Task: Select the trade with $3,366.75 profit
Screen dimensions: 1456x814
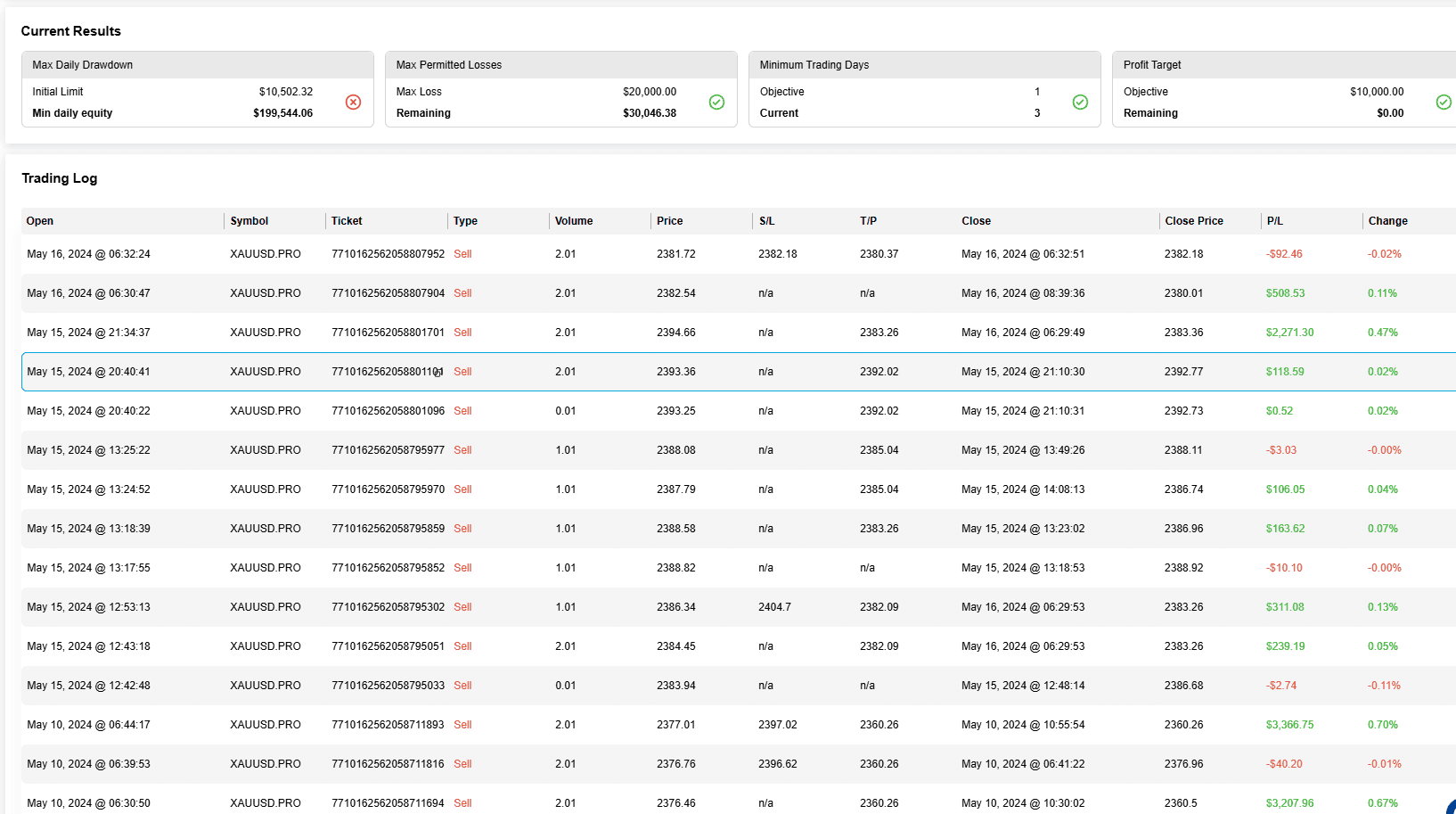Action: point(739,725)
